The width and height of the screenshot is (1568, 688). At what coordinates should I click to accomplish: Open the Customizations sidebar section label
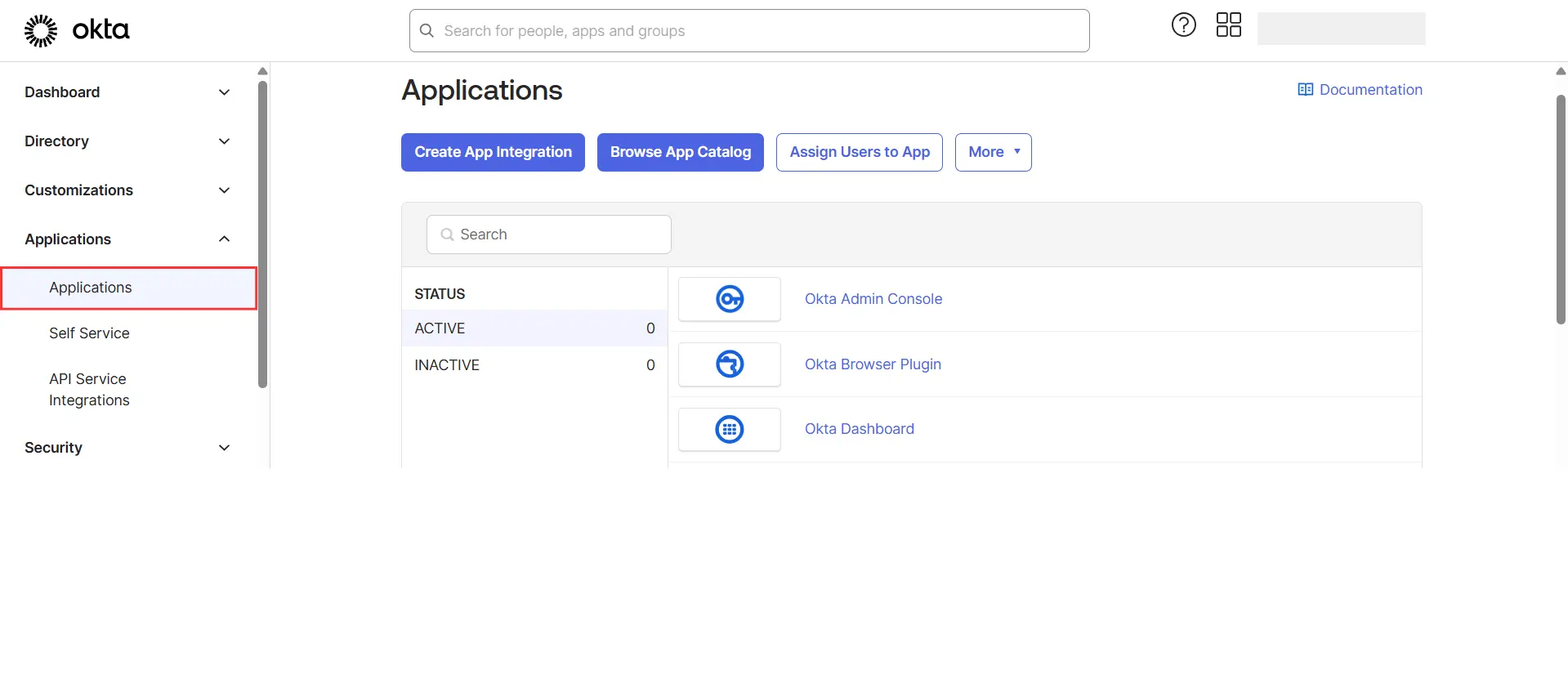(78, 190)
